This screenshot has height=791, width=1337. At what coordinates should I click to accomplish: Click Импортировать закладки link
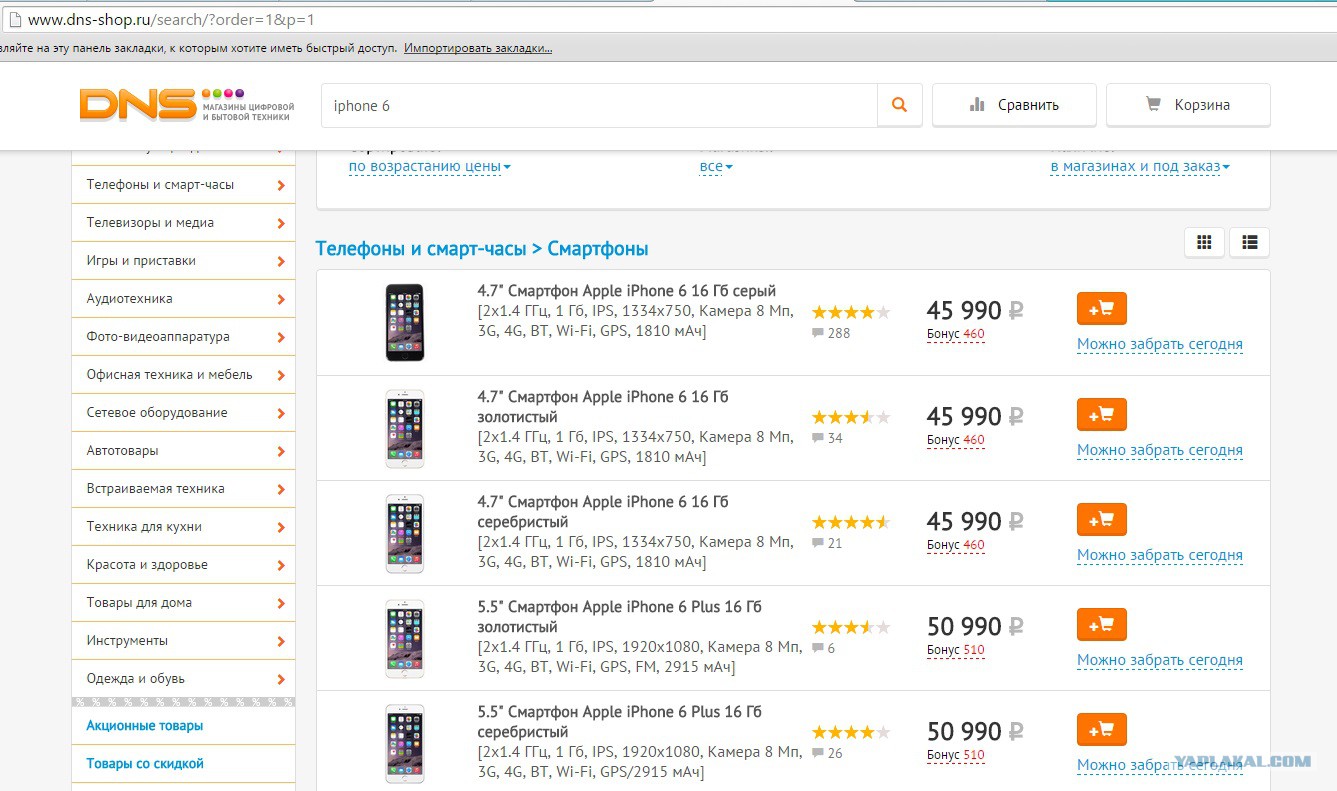[478, 48]
